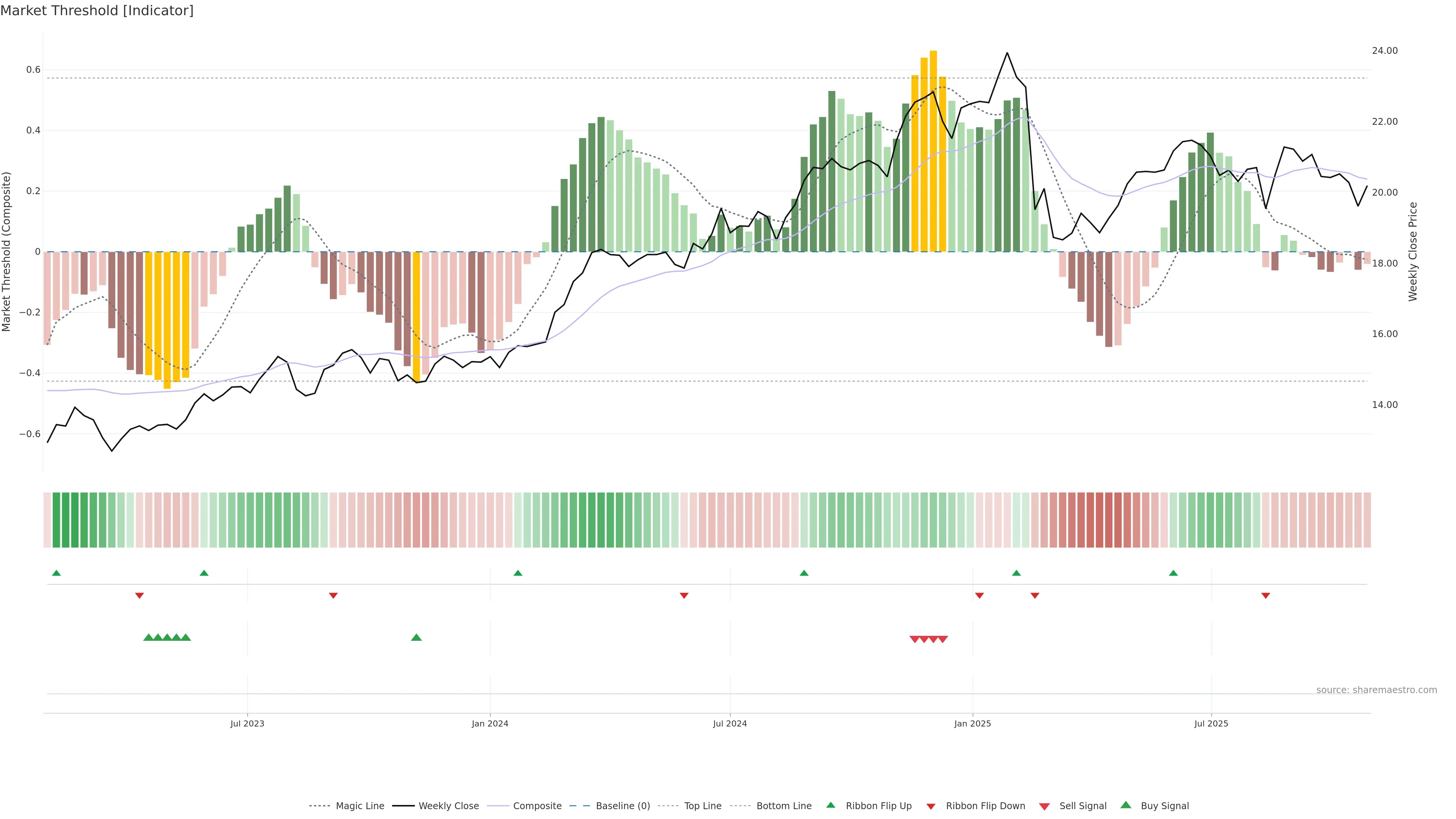Click the Sell Signal legend triangle icon
The image size is (1456, 819).
click(1045, 806)
